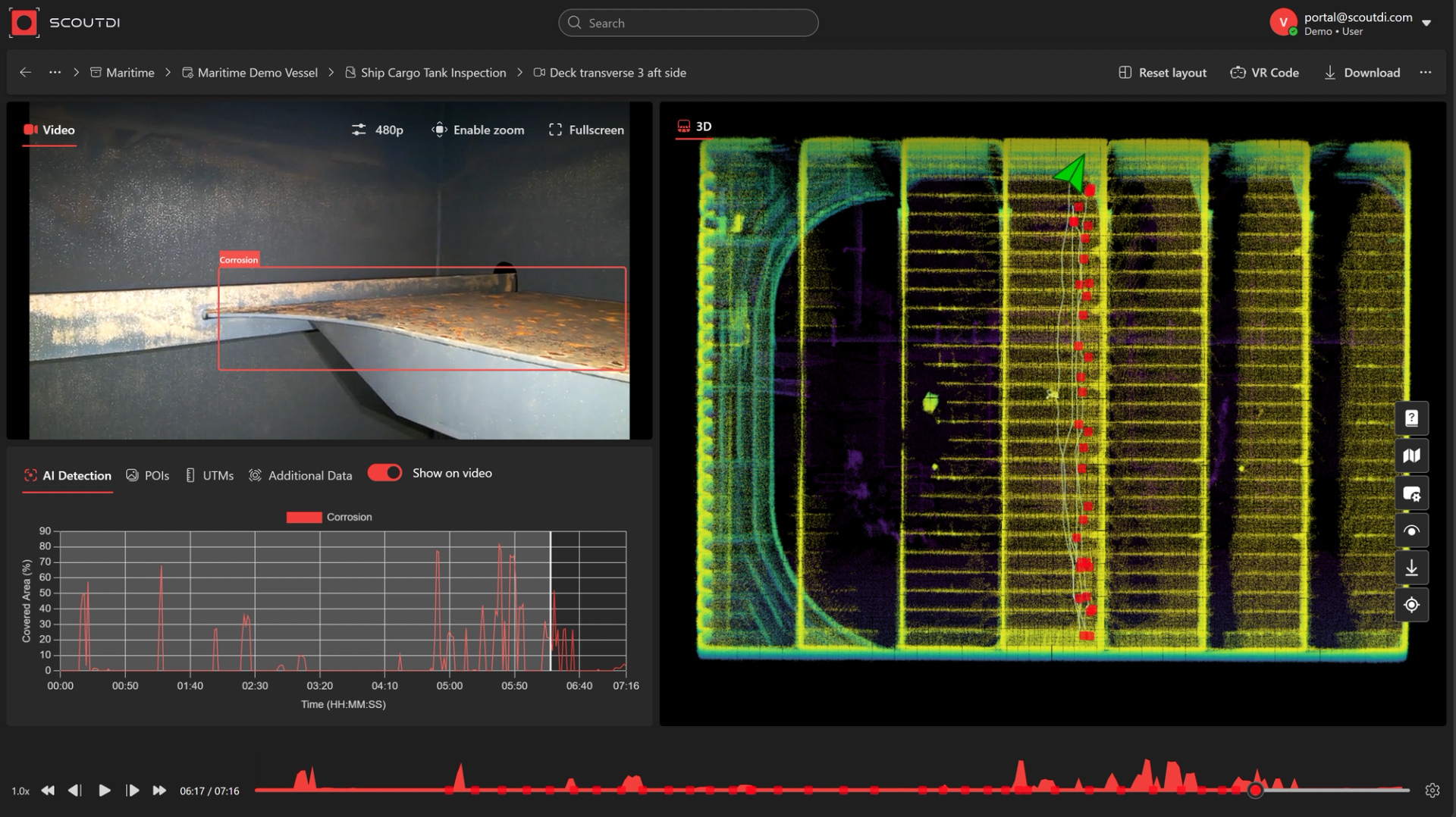1456x817 pixels.
Task: Open playback settings gear icon
Action: (x=1432, y=790)
